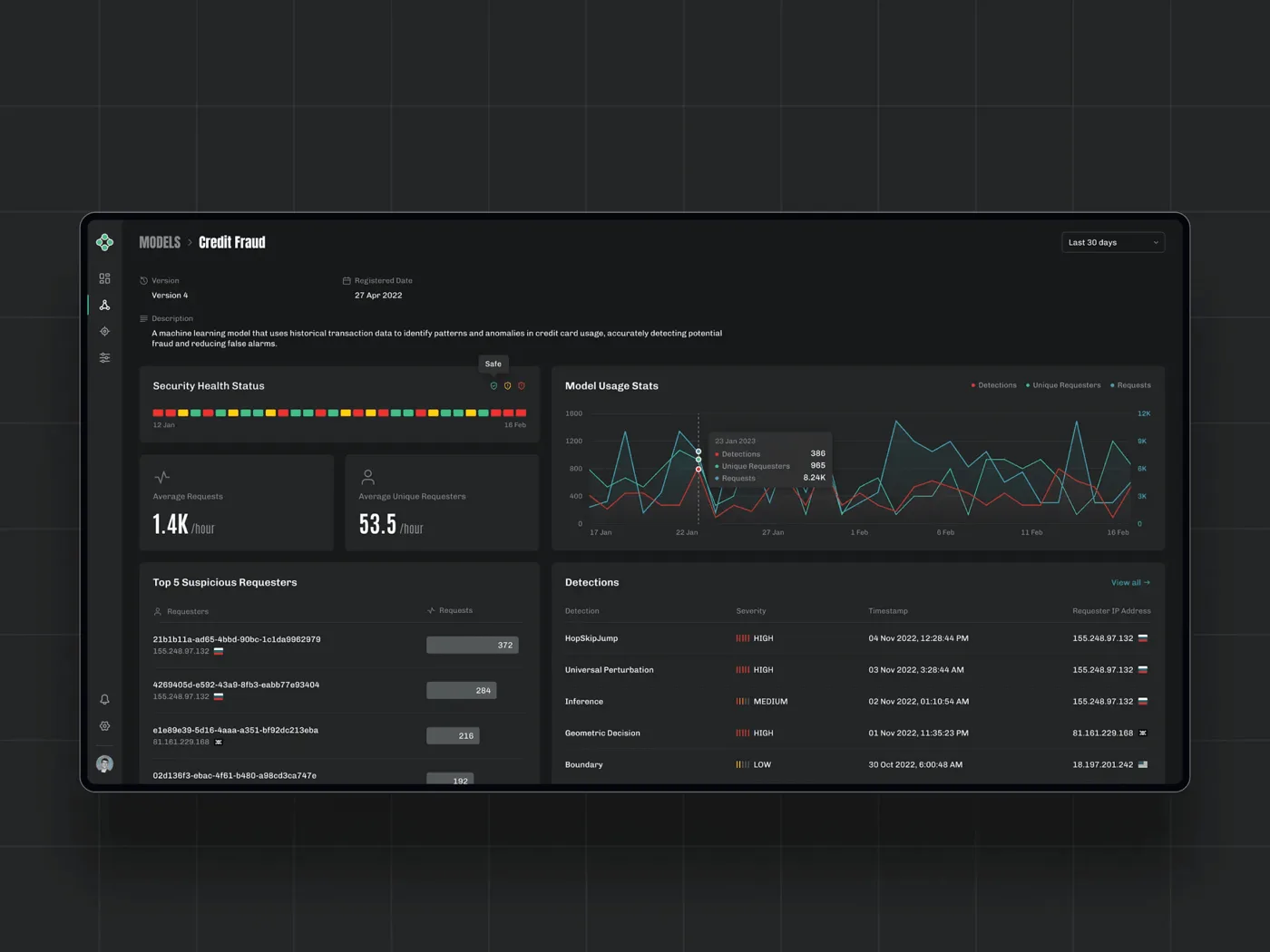This screenshot has width=1270, height=952.
Task: Click IP 81.161.229.168 in Geometric Decision row
Action: click(x=1102, y=733)
